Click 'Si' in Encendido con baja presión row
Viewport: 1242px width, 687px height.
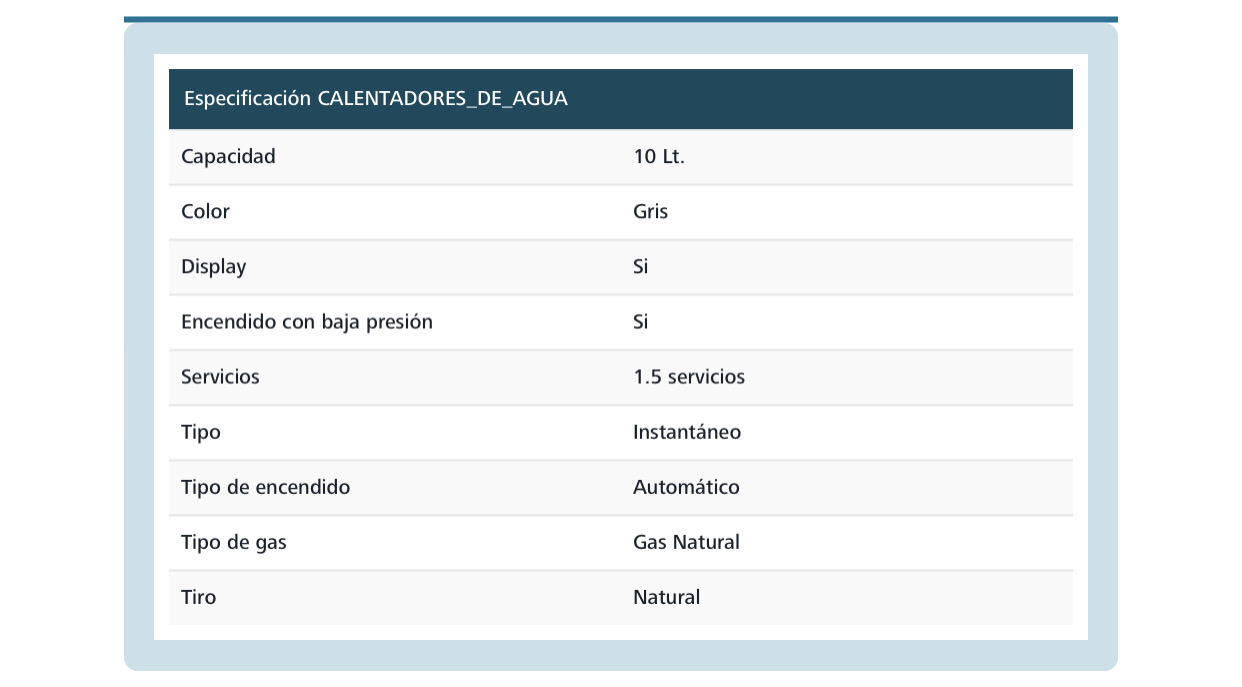tap(641, 322)
